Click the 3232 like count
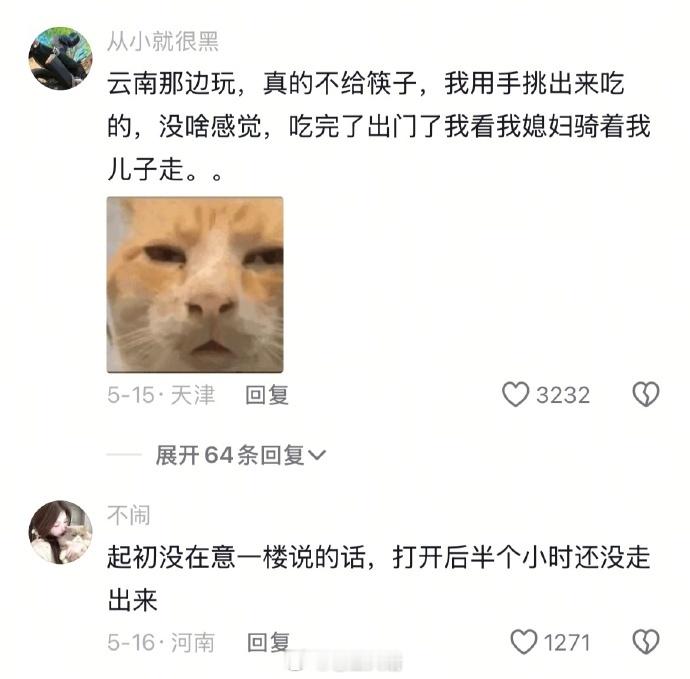The image size is (690, 679). pyautogui.click(x=563, y=395)
